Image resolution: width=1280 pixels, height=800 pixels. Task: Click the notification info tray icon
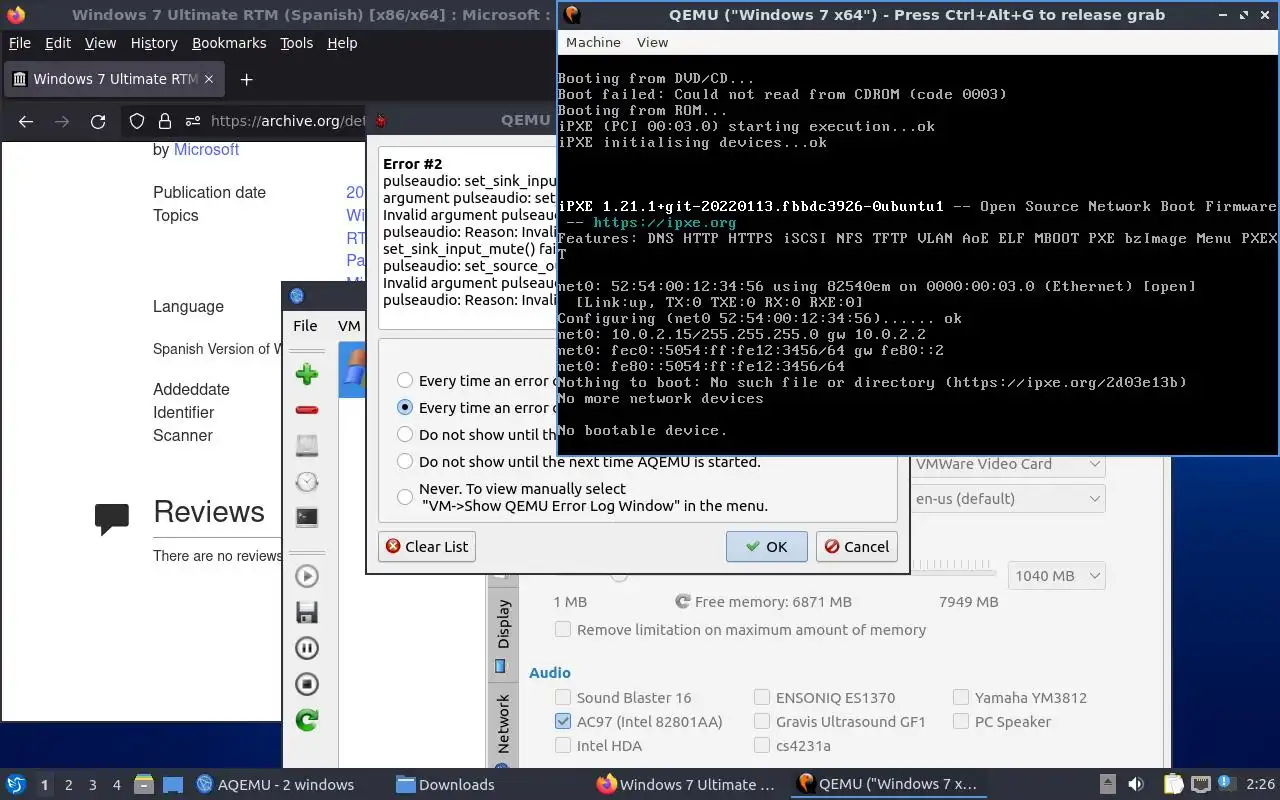point(1226,785)
